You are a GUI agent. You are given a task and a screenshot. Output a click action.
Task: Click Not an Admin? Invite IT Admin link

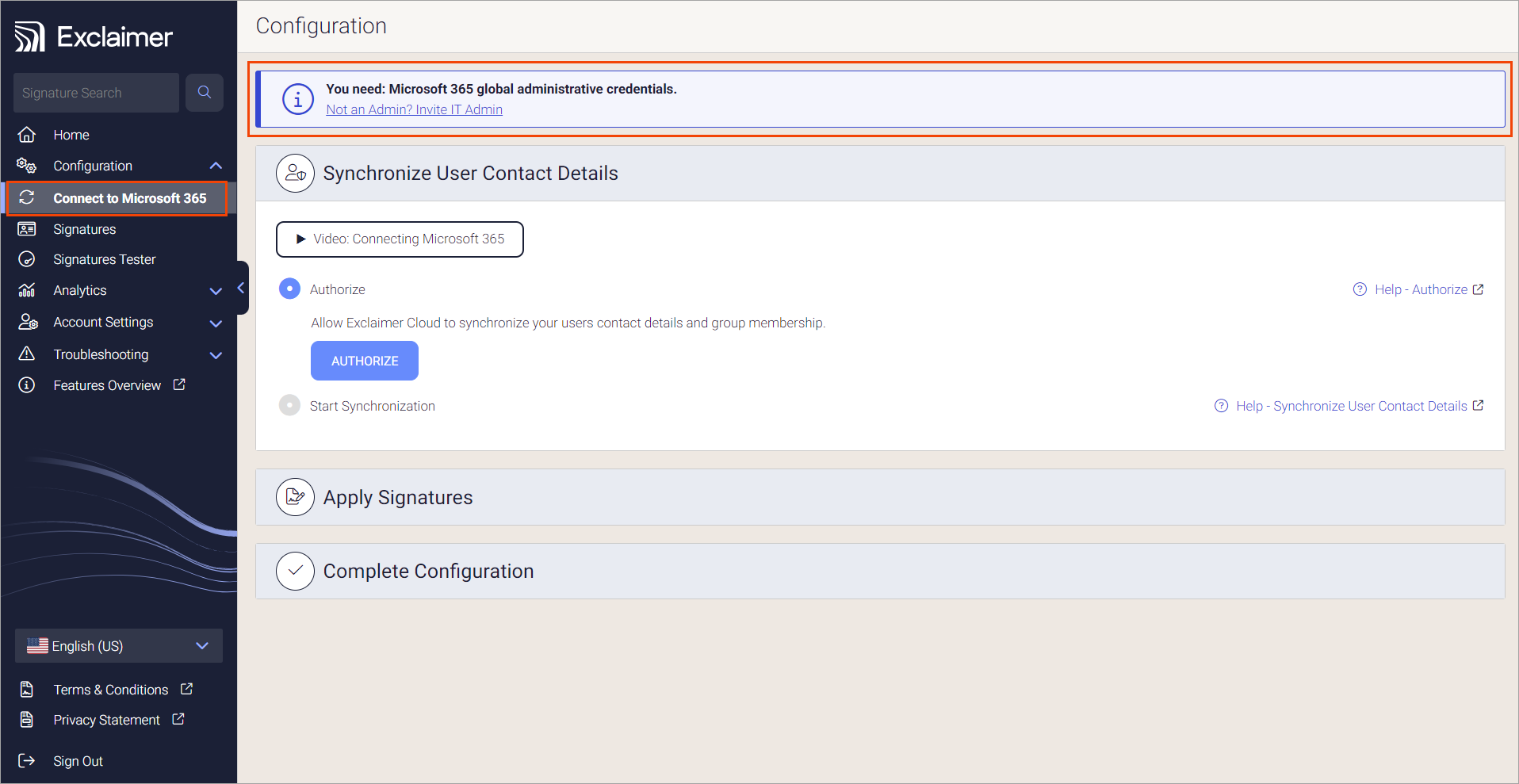point(414,109)
